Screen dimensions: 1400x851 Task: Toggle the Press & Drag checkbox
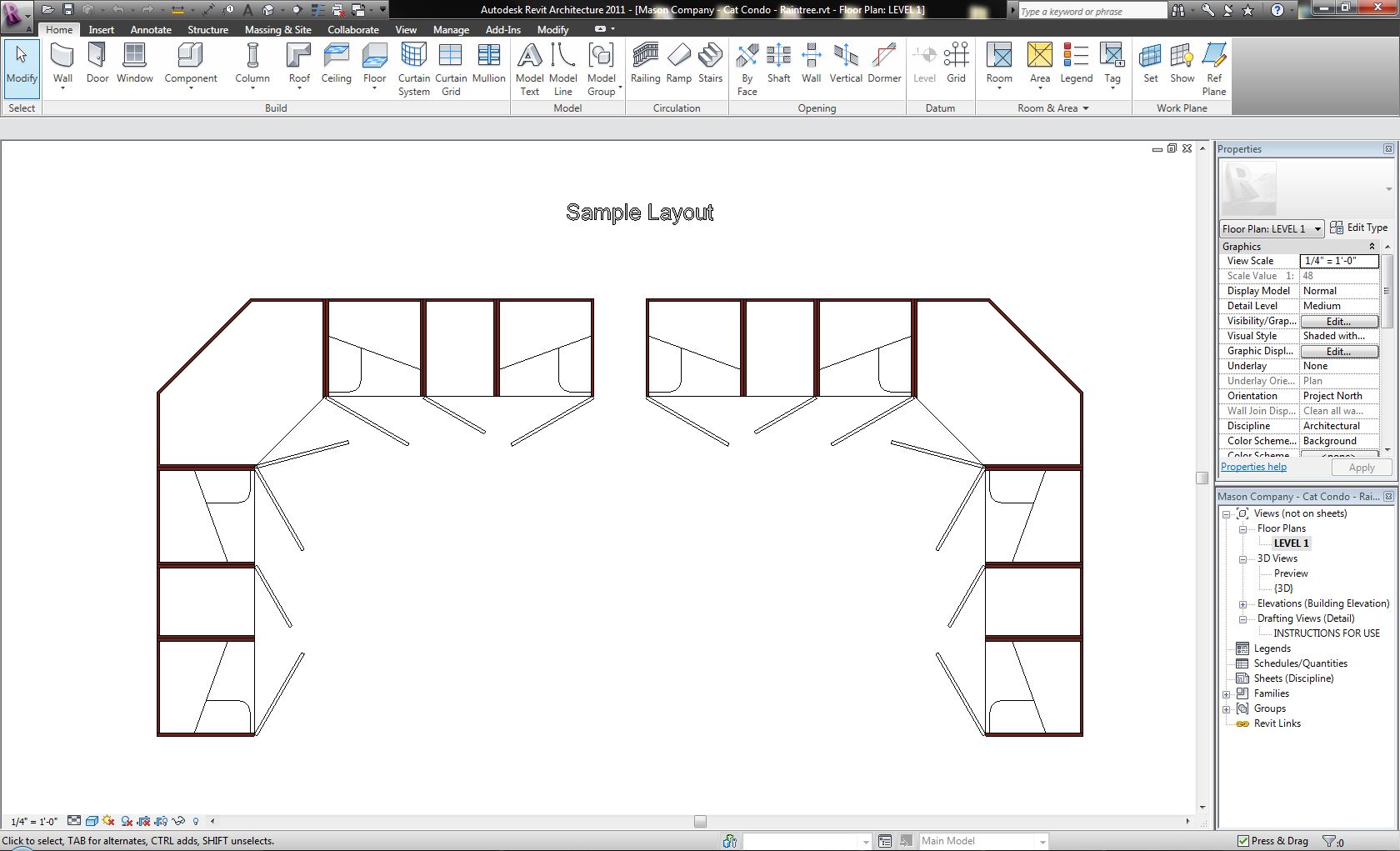click(x=1243, y=841)
